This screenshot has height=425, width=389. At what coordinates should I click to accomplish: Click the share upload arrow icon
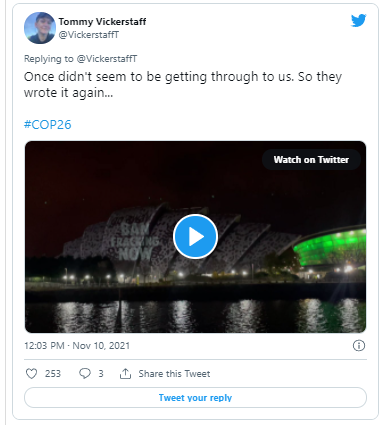coord(125,374)
